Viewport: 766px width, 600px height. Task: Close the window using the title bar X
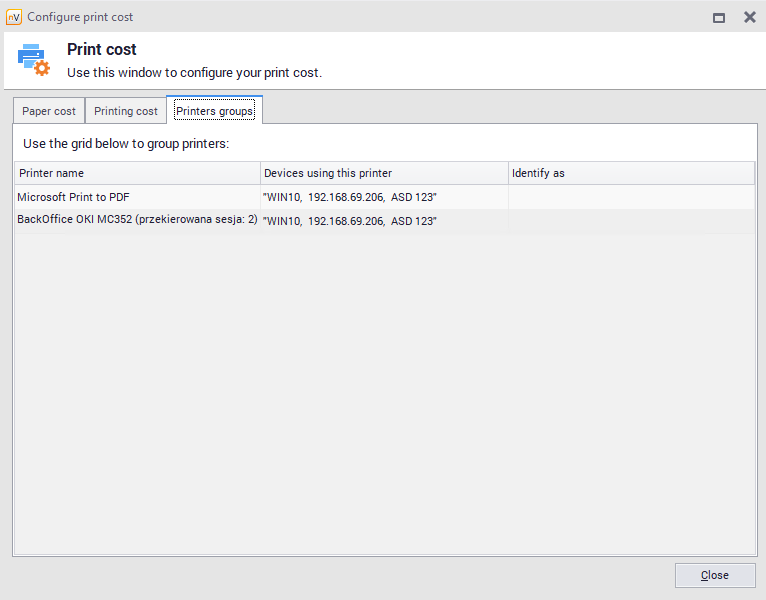coord(749,17)
